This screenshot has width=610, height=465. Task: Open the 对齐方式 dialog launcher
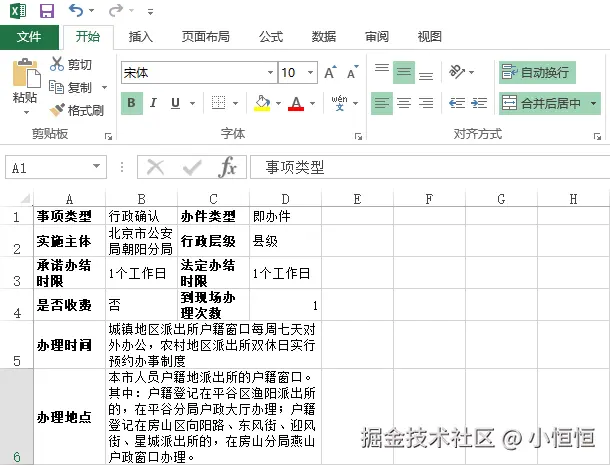click(597, 136)
